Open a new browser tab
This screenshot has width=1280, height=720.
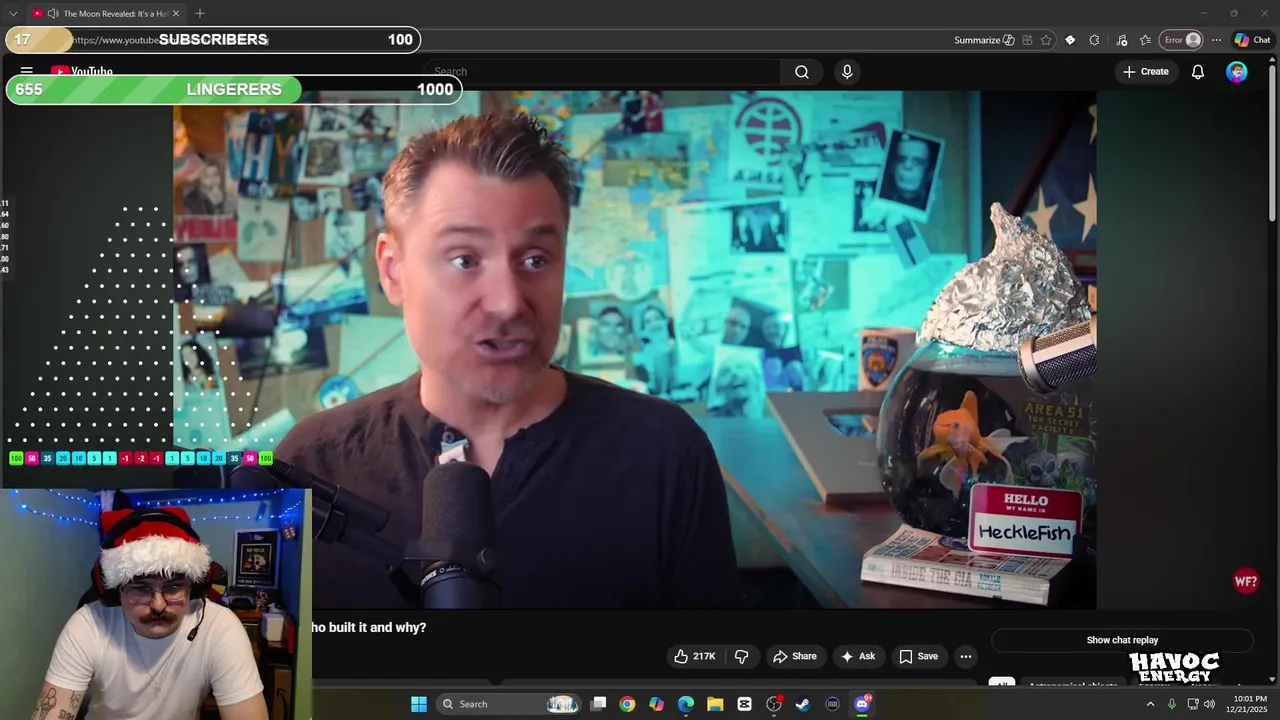point(200,14)
